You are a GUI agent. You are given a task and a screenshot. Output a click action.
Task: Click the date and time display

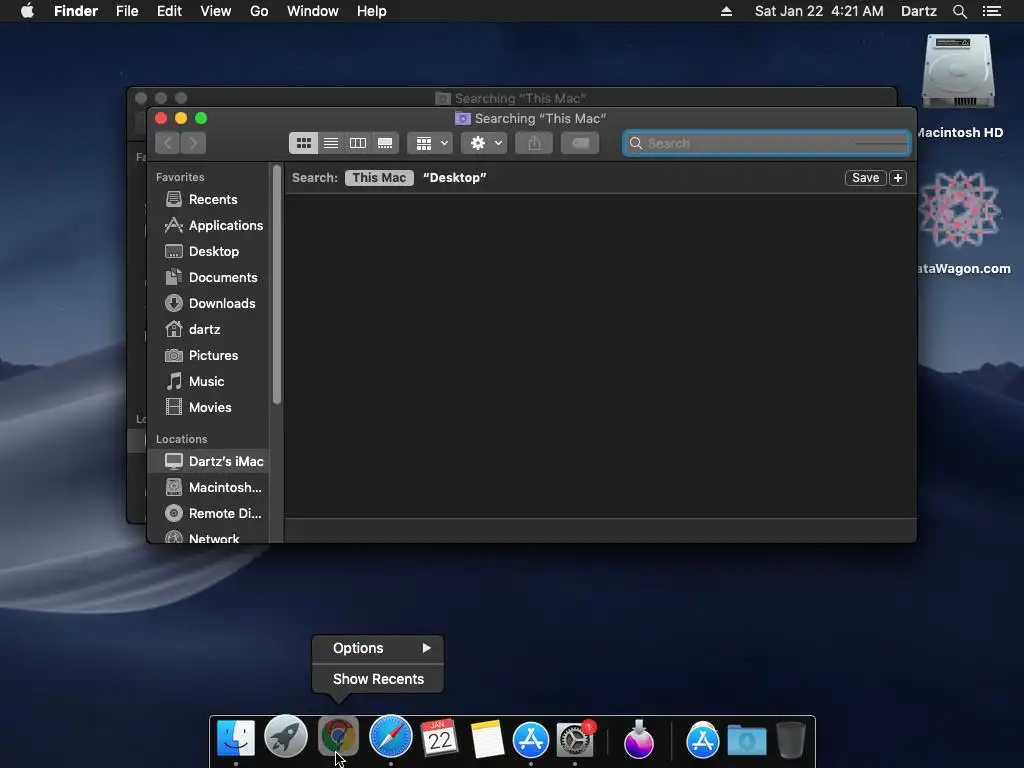(x=819, y=11)
